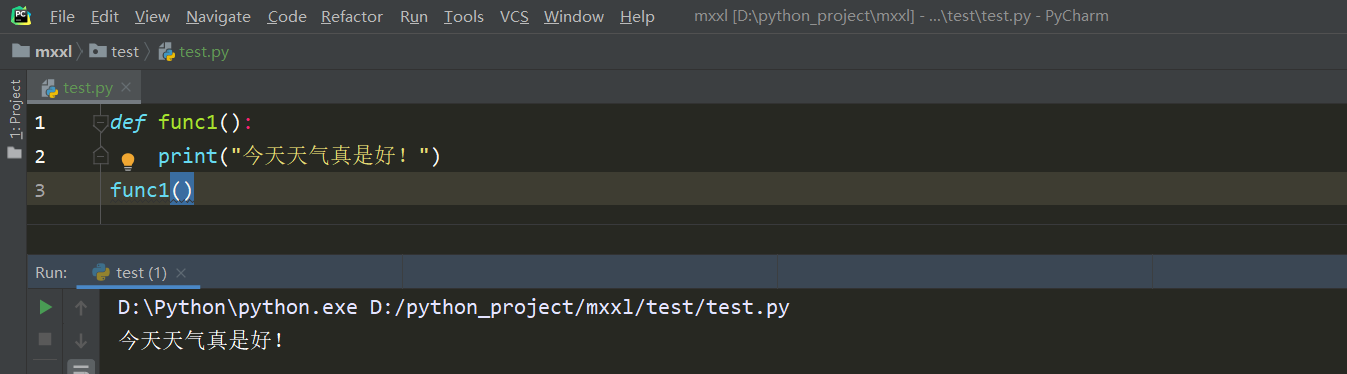Click the up arrow in Run panel

click(x=81, y=308)
